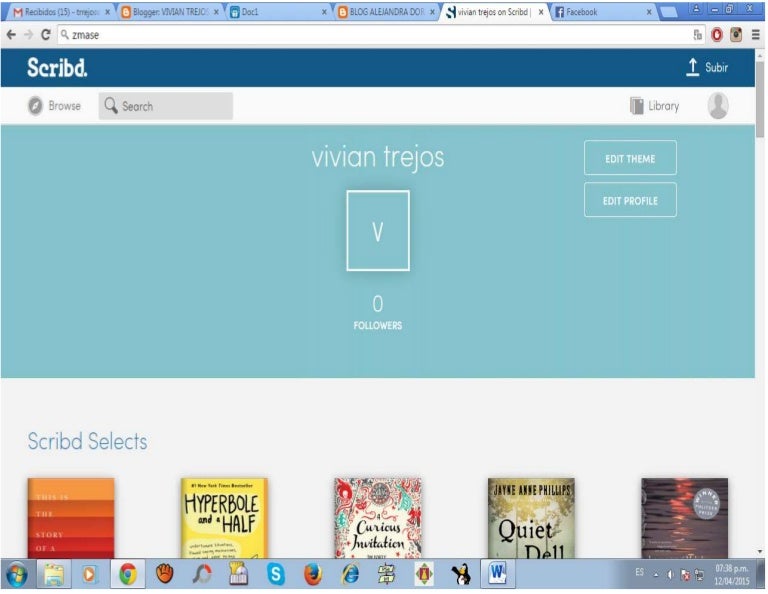The width and height of the screenshot is (768, 594).
Task: Open the Quiet Dell book cover
Action: click(x=531, y=518)
